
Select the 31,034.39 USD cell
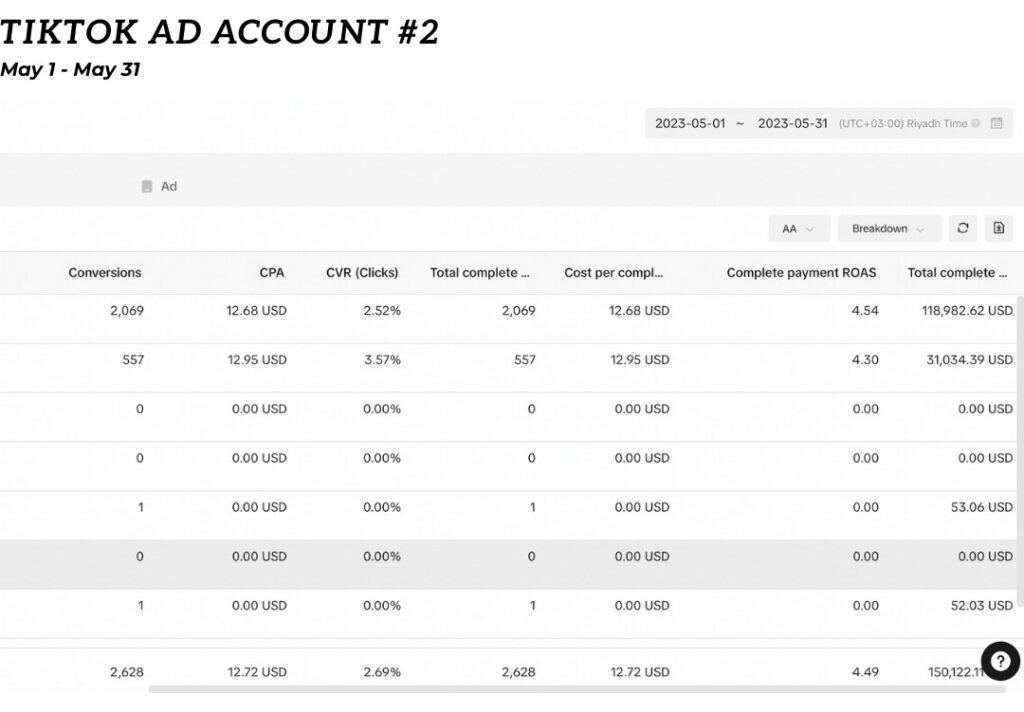(x=969, y=360)
